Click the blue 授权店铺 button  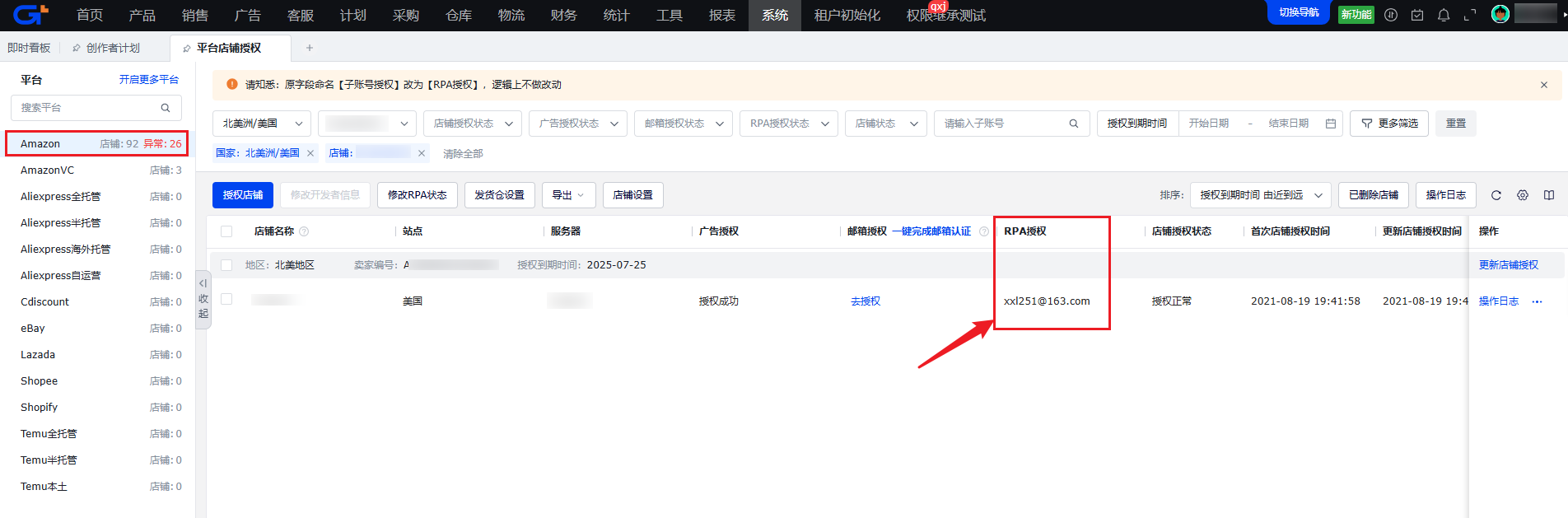point(243,195)
